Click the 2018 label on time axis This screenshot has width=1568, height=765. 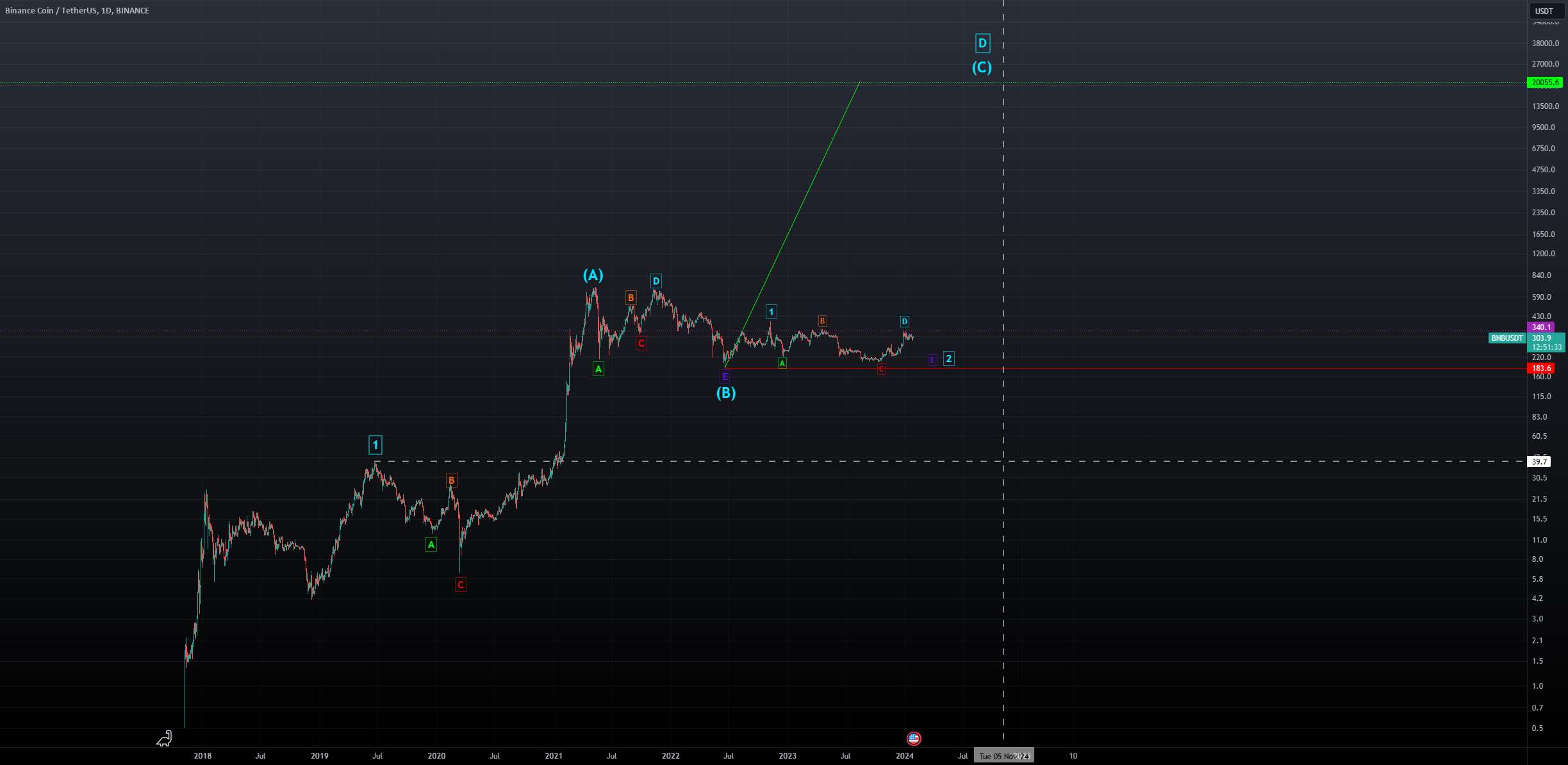(x=202, y=756)
